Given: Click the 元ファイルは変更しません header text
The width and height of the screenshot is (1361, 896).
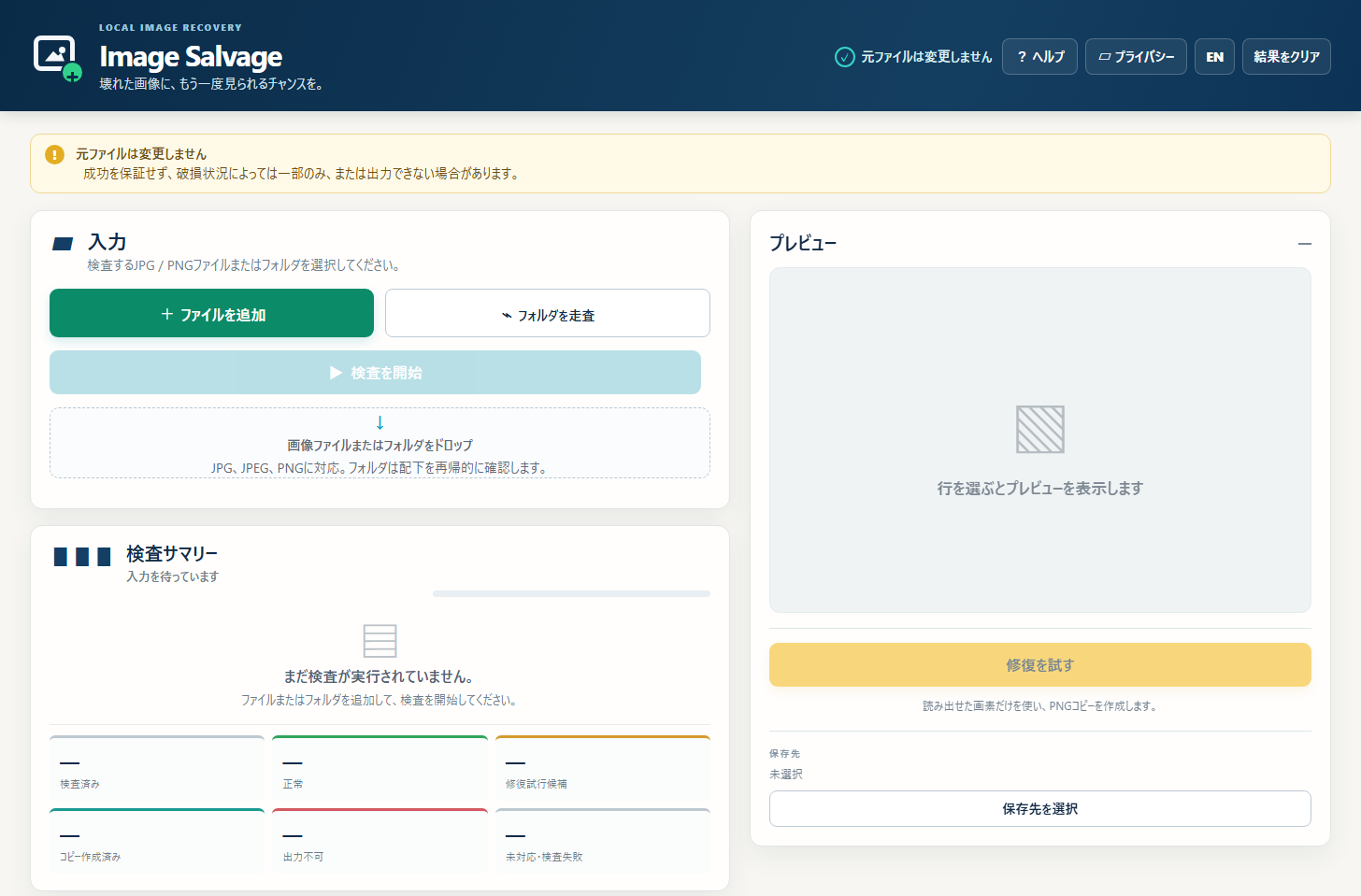Looking at the screenshot, I should (x=926, y=57).
